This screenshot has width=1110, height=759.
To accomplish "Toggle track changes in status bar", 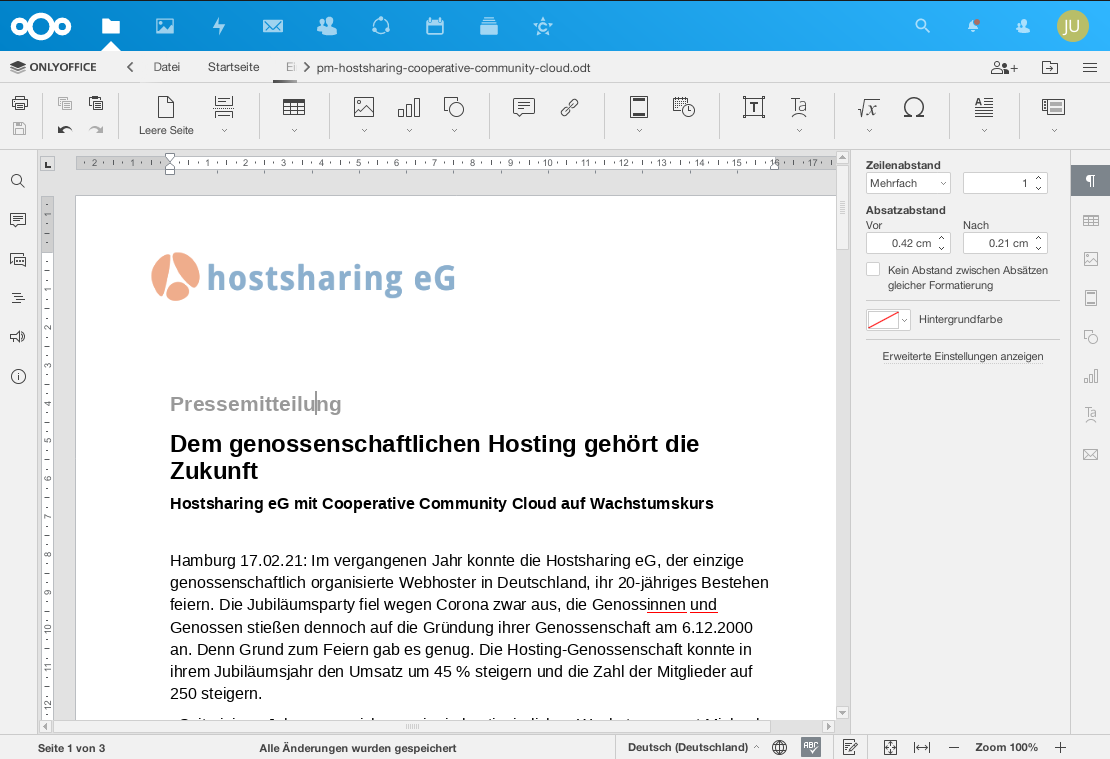I will point(850,747).
